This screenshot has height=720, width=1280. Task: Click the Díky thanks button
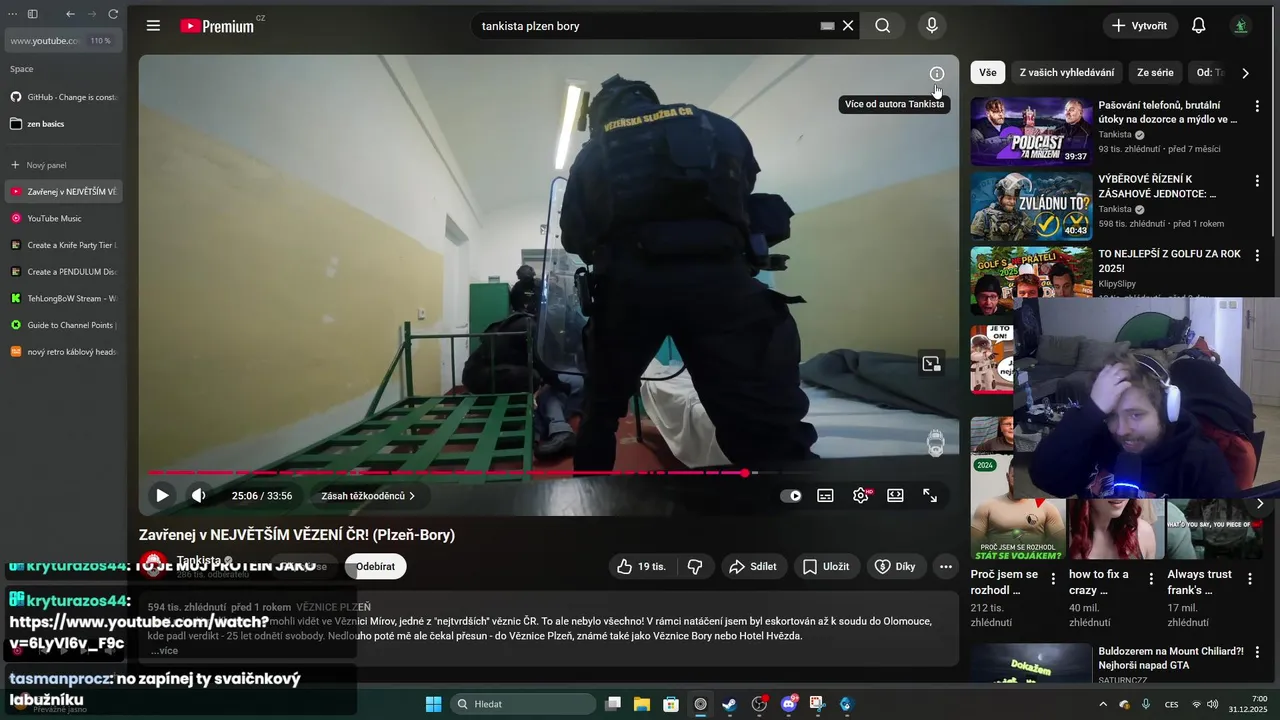(x=896, y=566)
